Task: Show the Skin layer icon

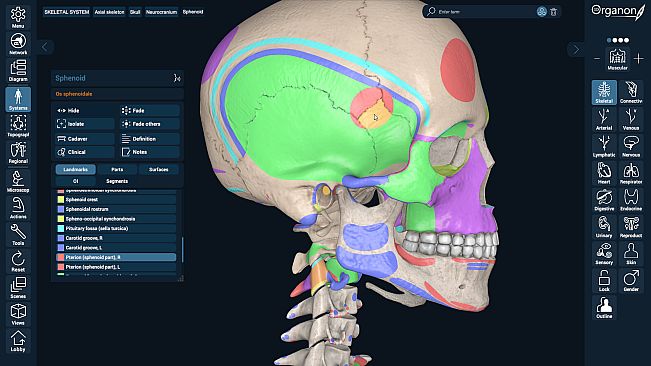Action: point(631,254)
